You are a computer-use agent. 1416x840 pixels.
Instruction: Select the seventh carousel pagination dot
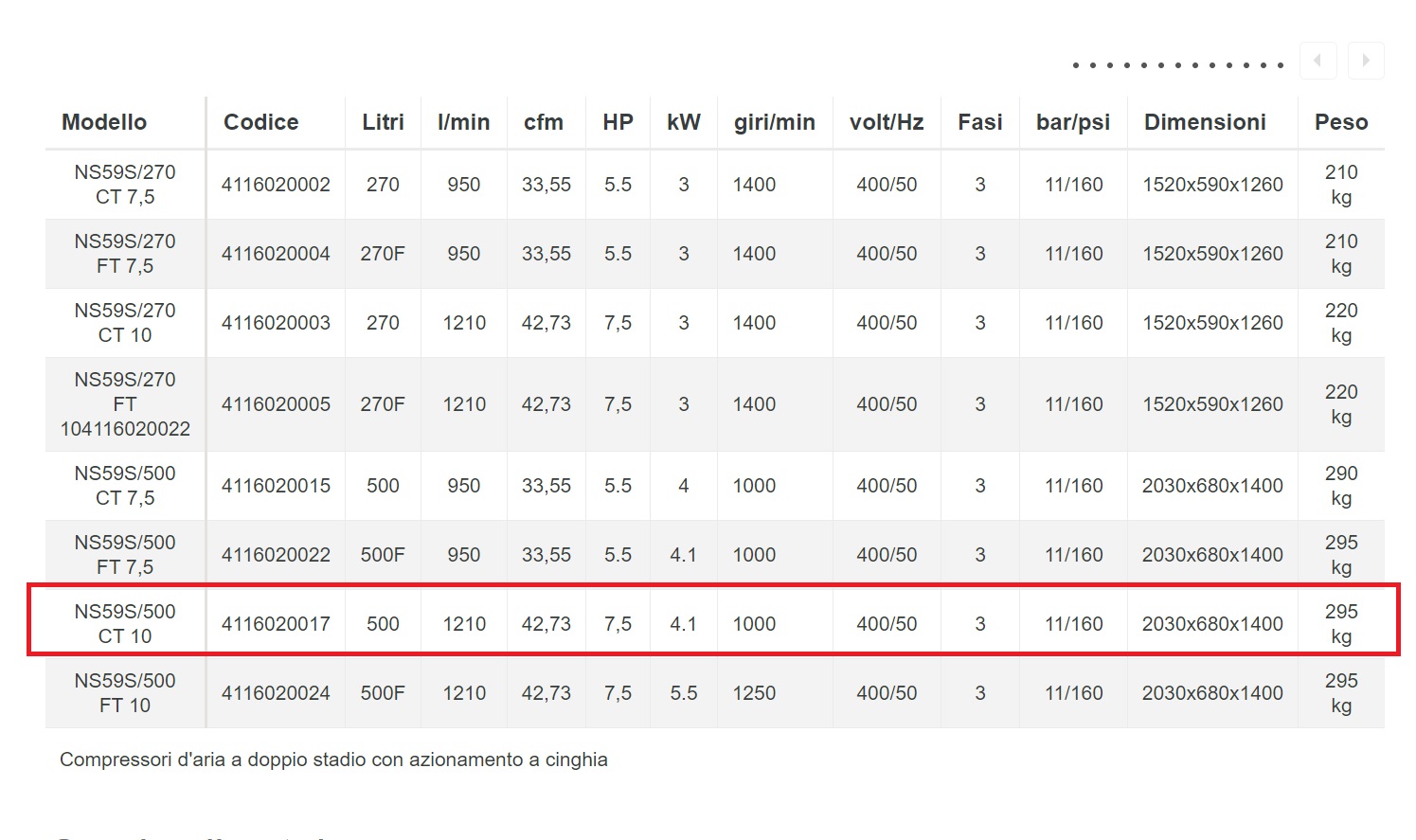click(1178, 65)
